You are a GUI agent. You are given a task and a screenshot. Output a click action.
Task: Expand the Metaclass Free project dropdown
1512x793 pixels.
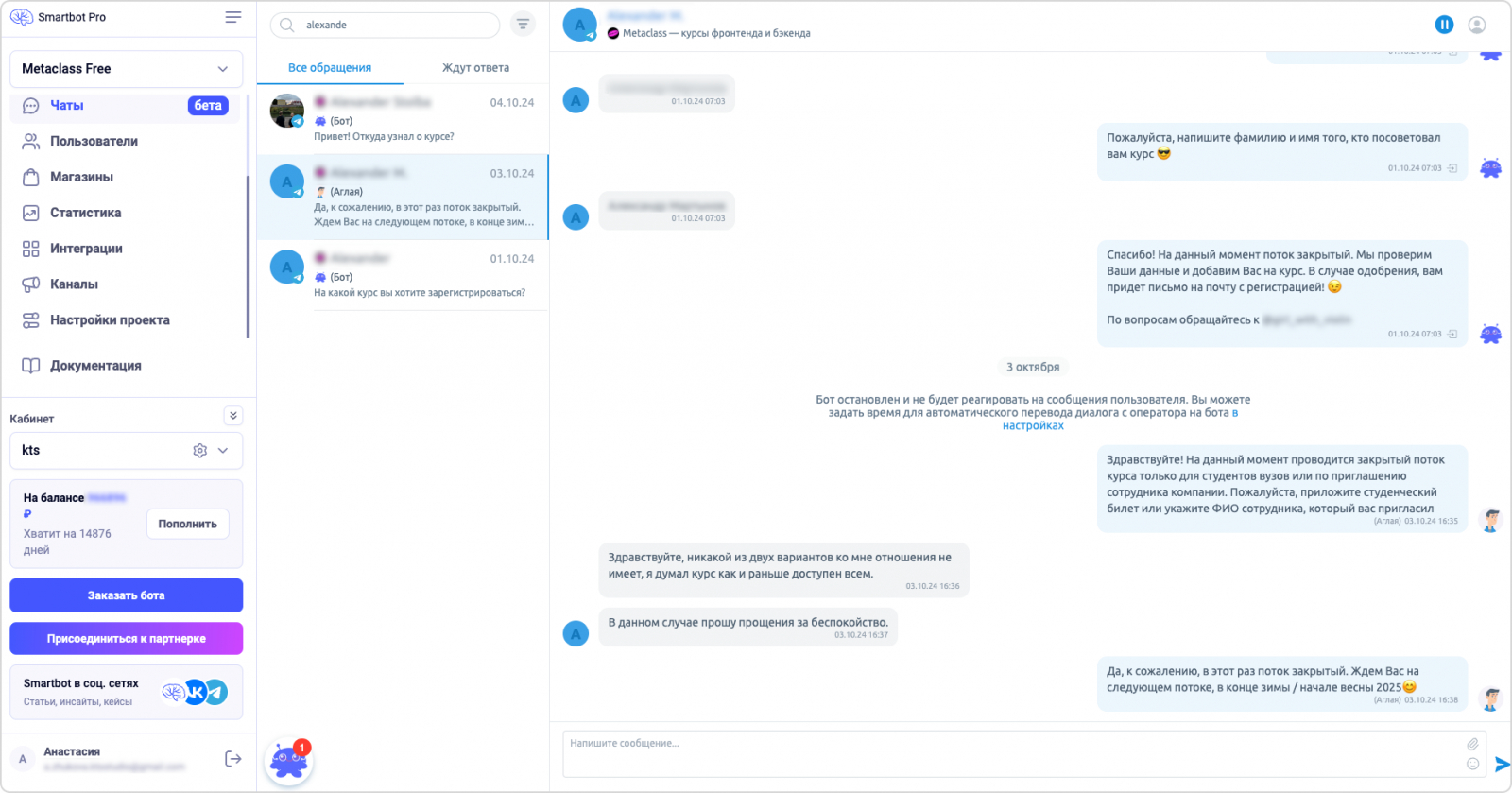pos(223,69)
